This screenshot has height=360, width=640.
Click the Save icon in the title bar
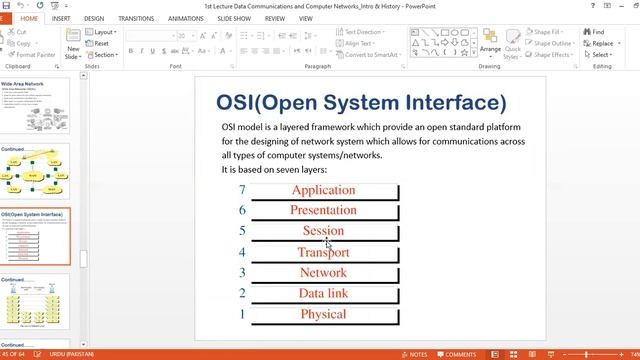coord(6,5)
